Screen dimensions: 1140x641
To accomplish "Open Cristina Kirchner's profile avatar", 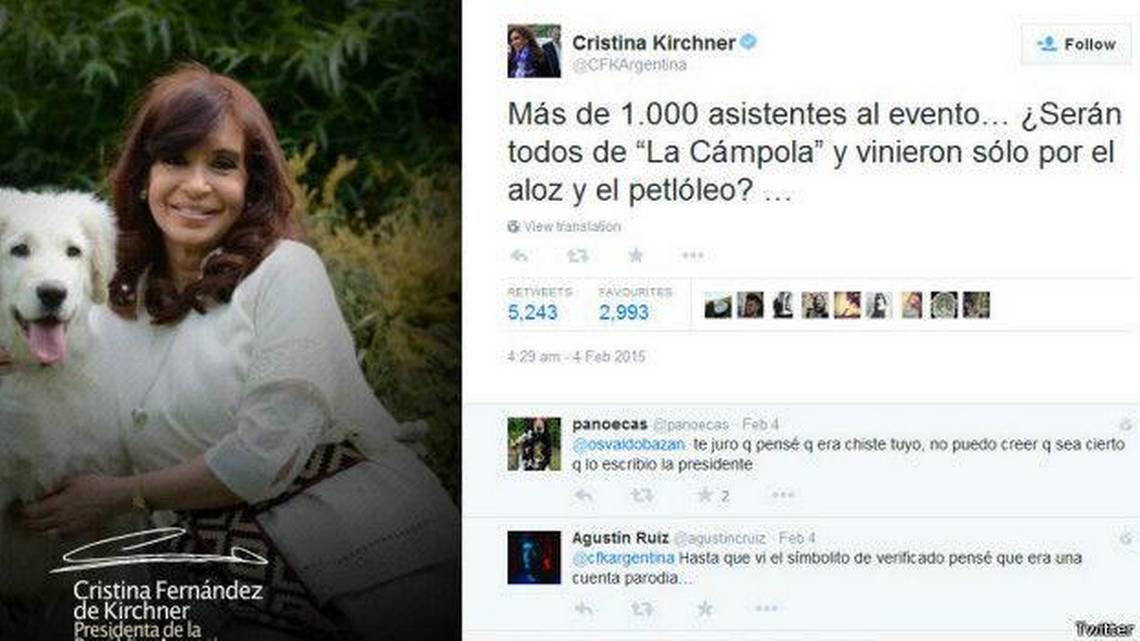I will point(534,51).
